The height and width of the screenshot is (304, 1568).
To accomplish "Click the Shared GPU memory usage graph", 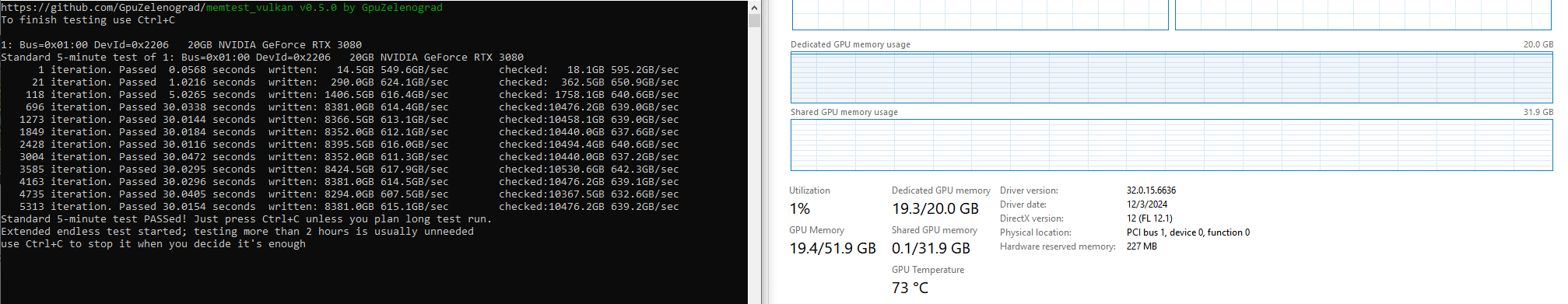I will click(x=1171, y=145).
